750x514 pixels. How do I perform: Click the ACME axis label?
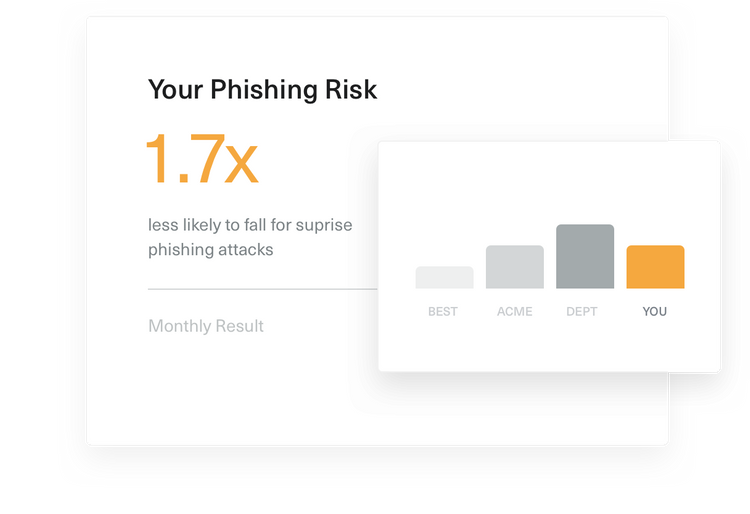coord(515,312)
